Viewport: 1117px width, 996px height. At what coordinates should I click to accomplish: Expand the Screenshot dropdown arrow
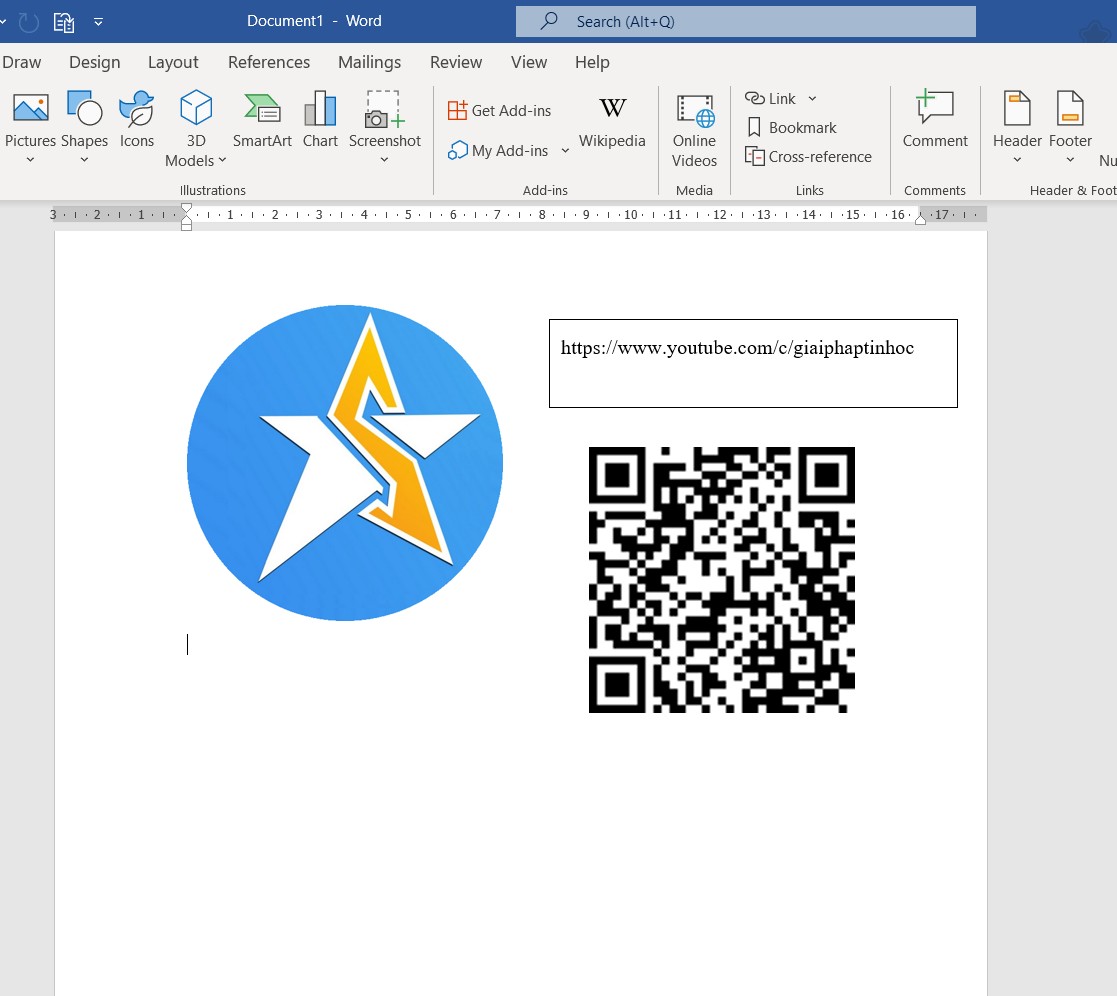(385, 160)
